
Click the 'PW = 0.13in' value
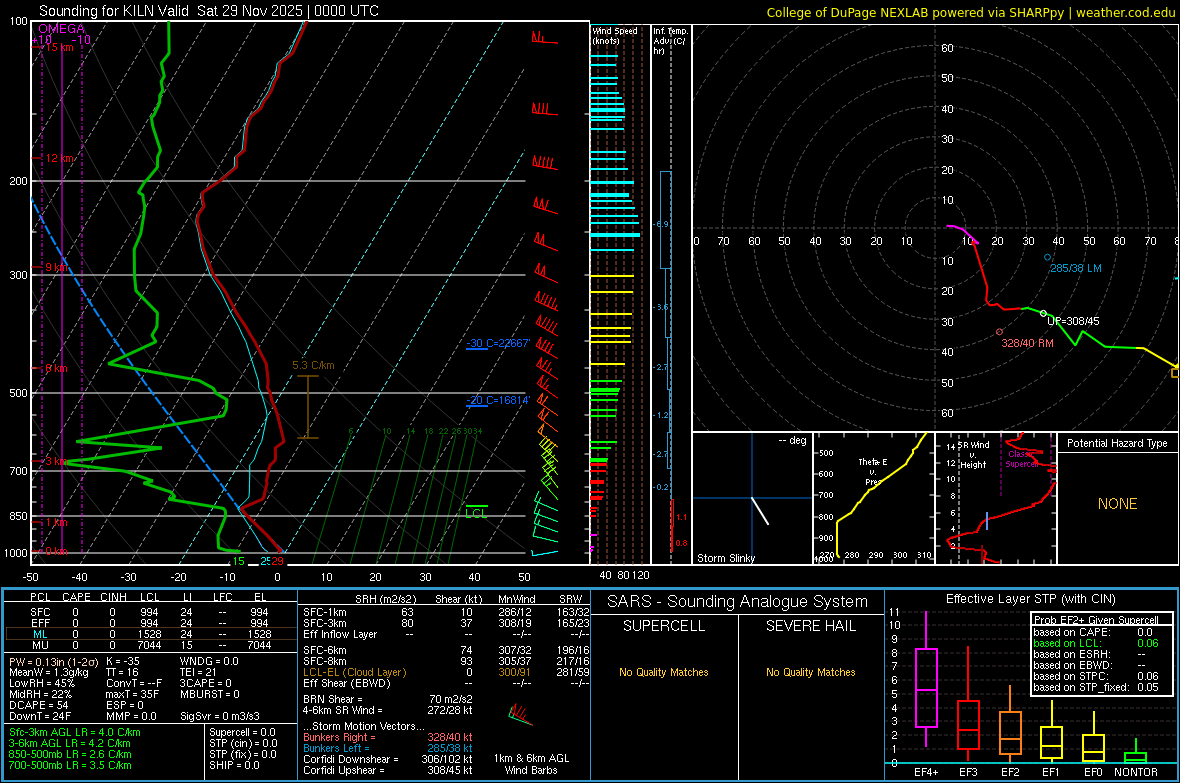[x=53, y=661]
